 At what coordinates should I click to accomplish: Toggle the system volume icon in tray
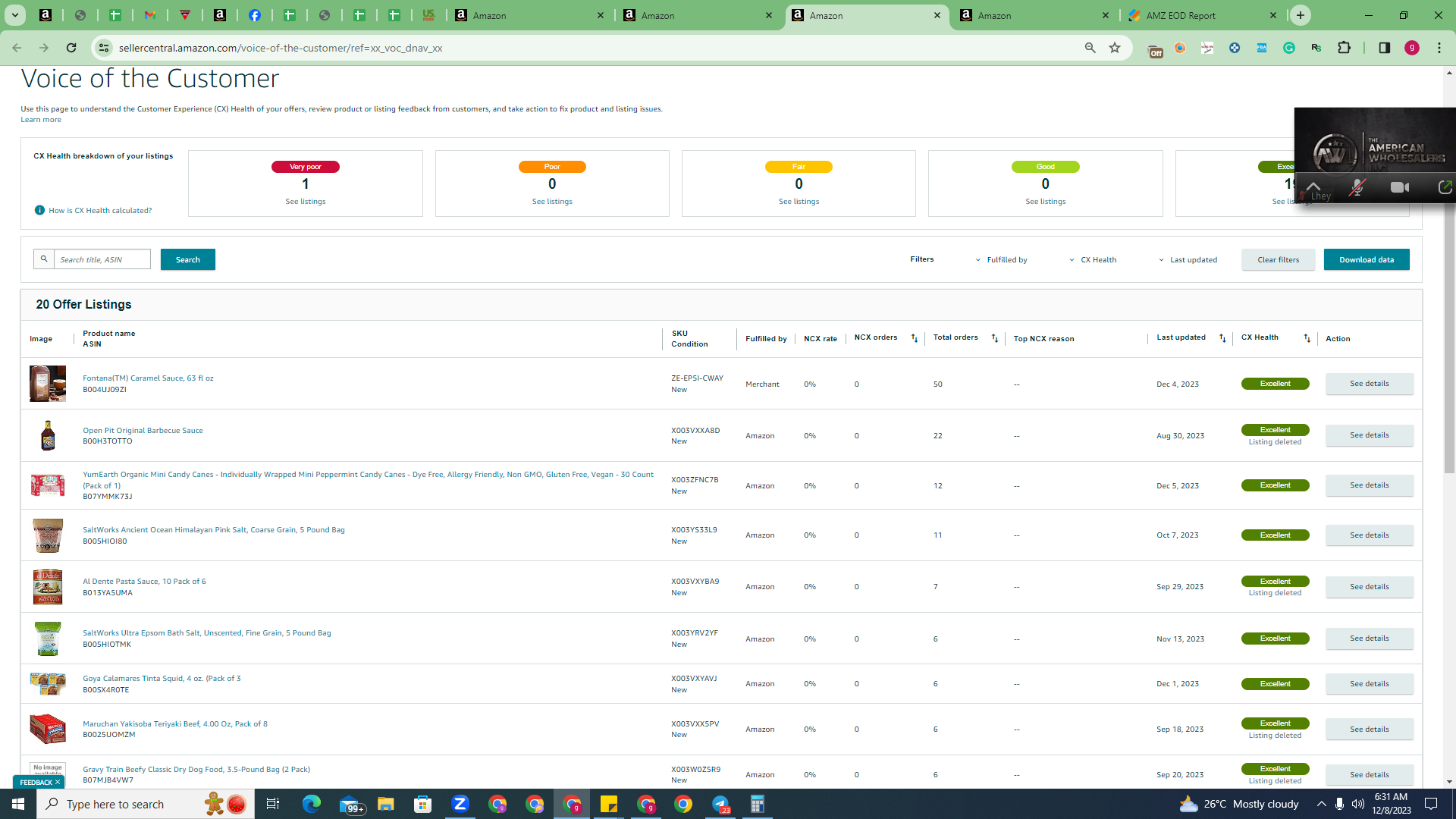click(x=1358, y=804)
